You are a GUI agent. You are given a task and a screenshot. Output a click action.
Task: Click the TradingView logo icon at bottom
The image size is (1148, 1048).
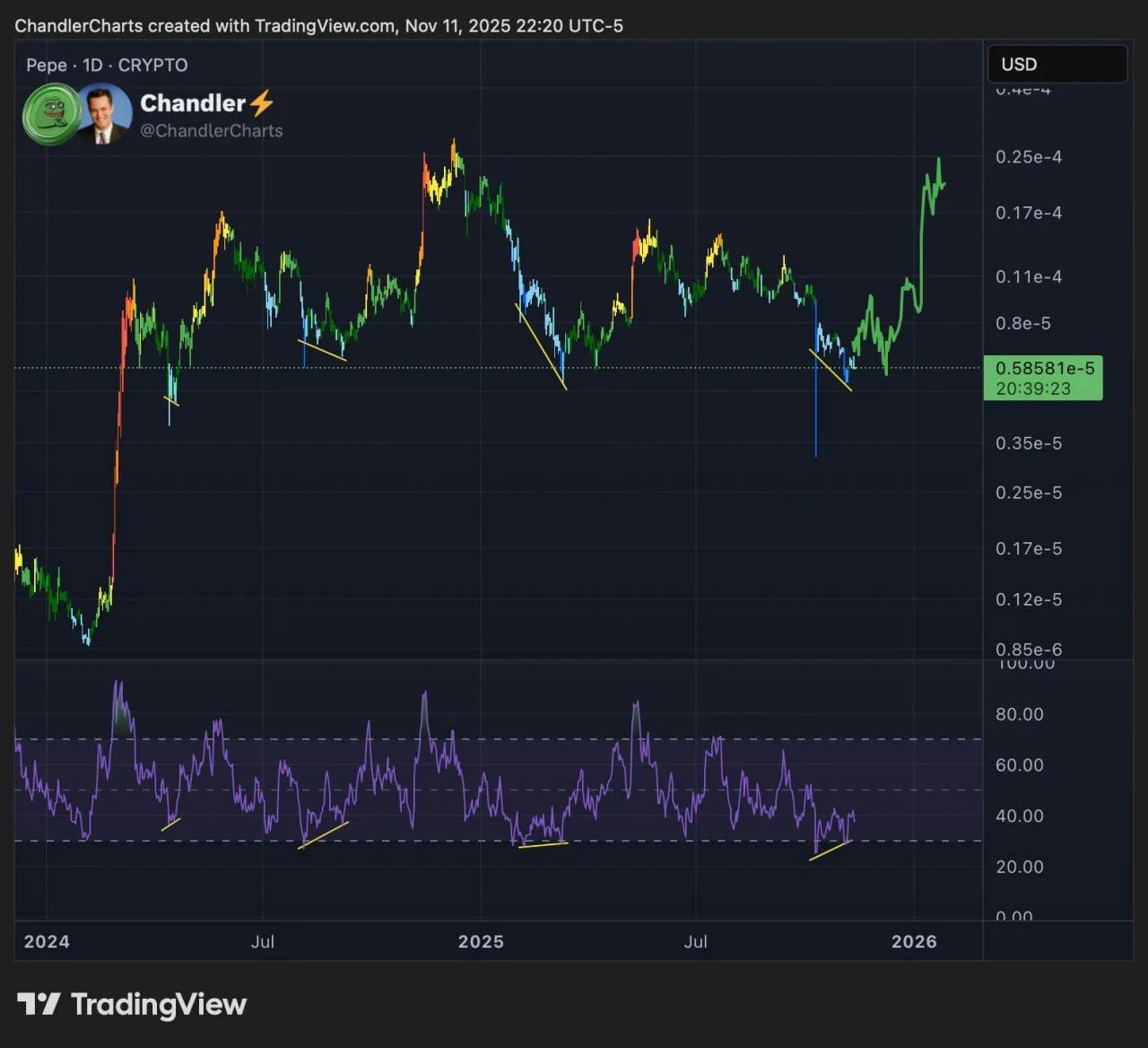click(x=39, y=1004)
